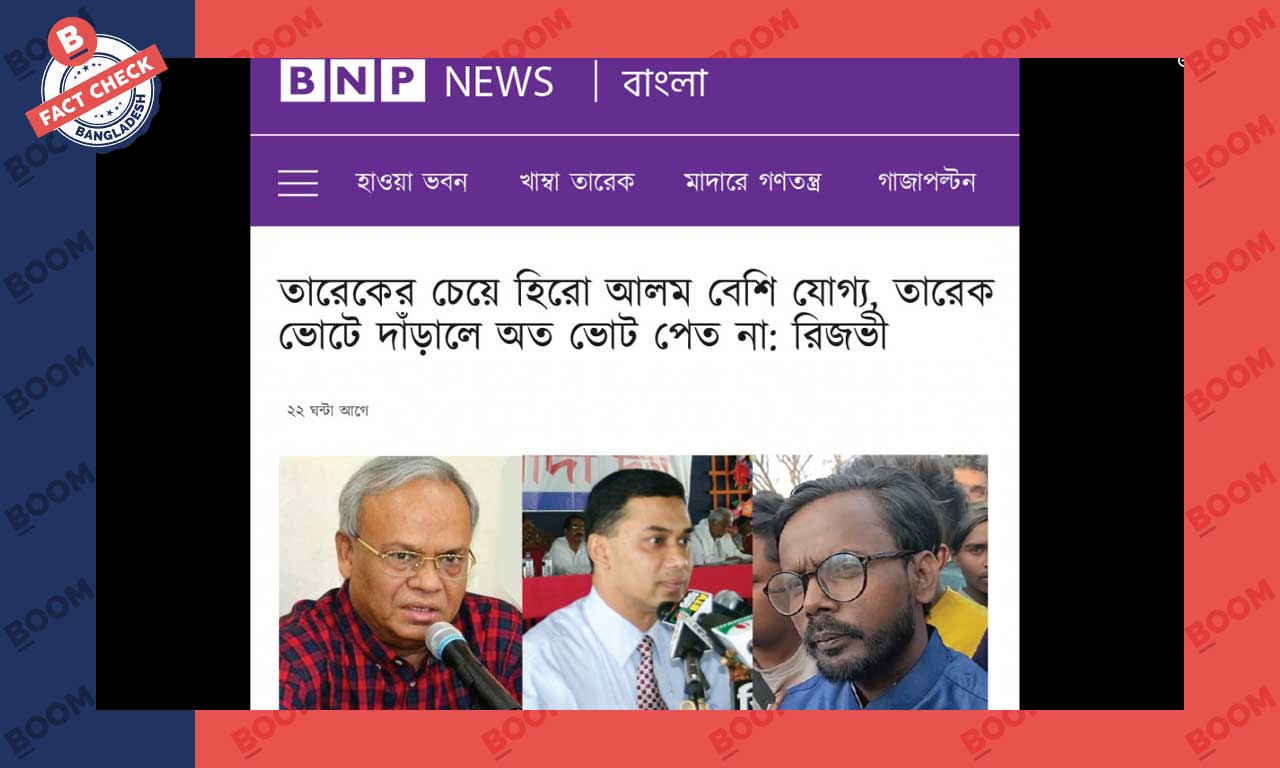Open the headline about তারেক and হিরো আলম

click(636, 314)
